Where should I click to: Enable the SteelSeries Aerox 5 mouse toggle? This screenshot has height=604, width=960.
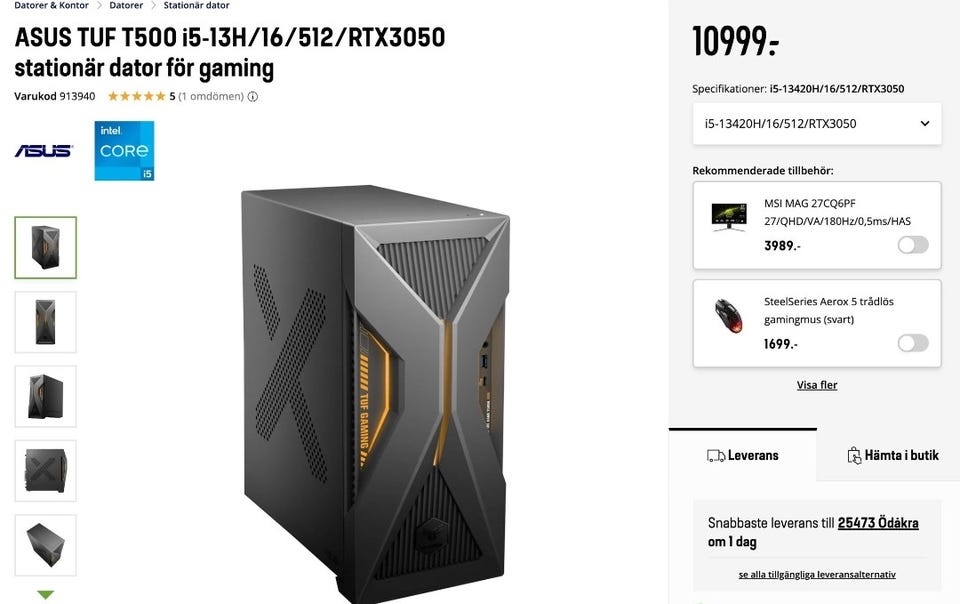coord(913,343)
